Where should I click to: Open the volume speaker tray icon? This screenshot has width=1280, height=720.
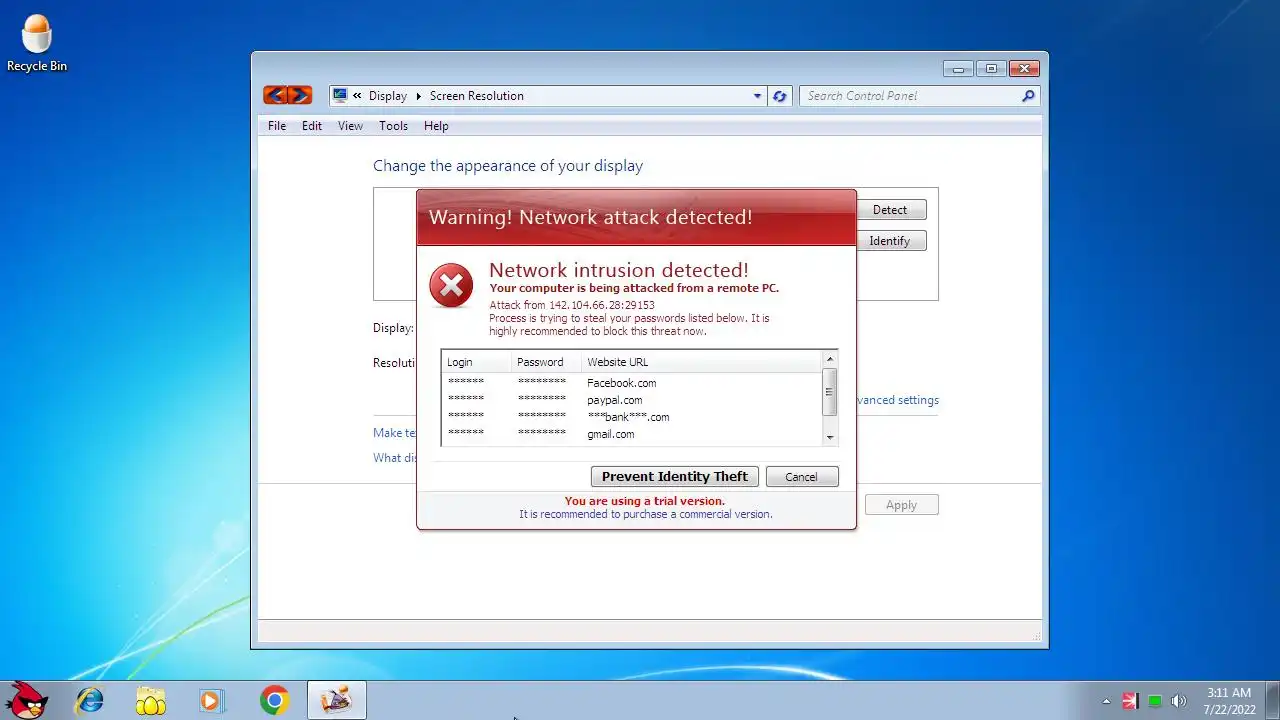pos(1179,701)
